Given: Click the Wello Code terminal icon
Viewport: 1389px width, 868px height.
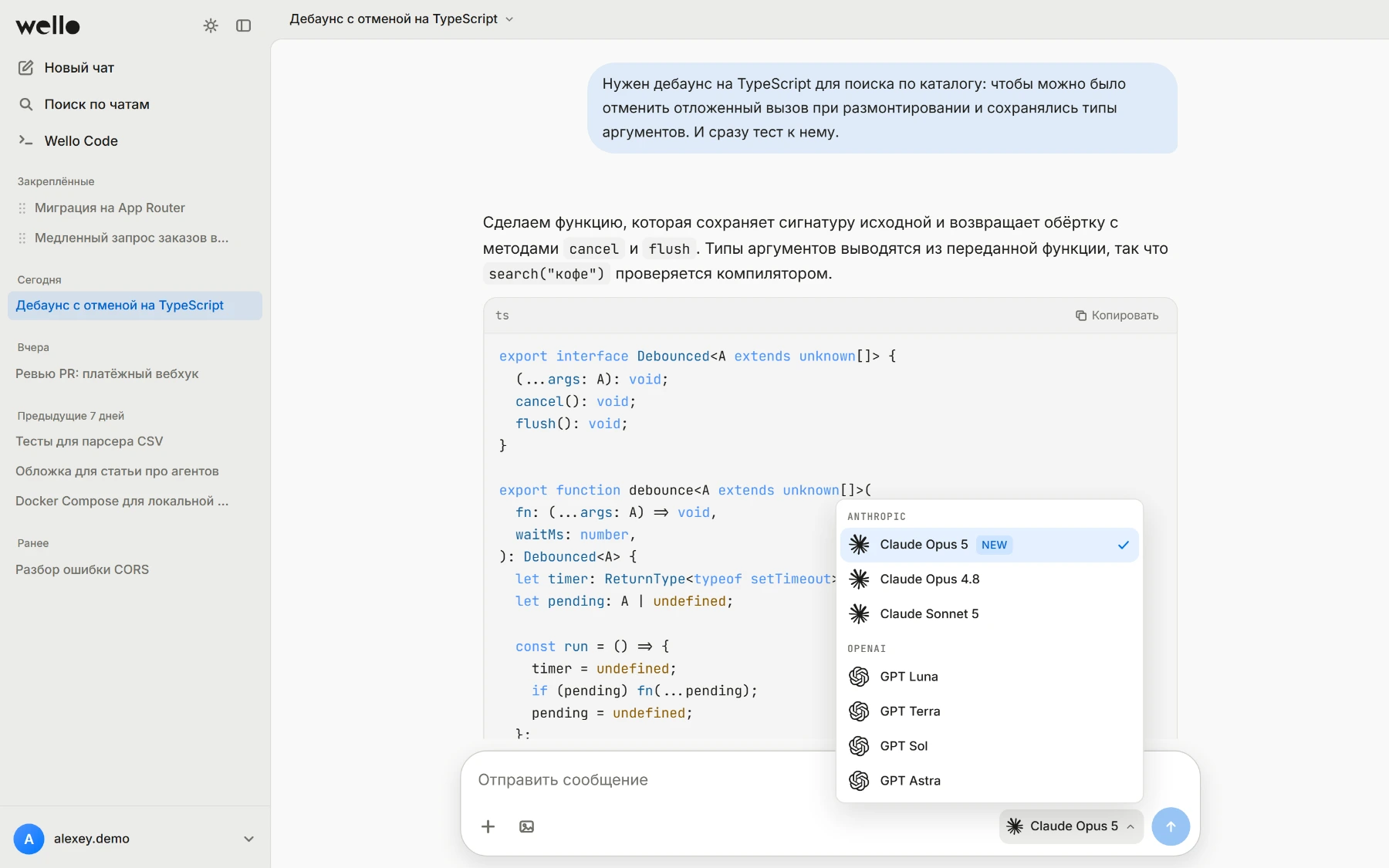Looking at the screenshot, I should 25,140.
